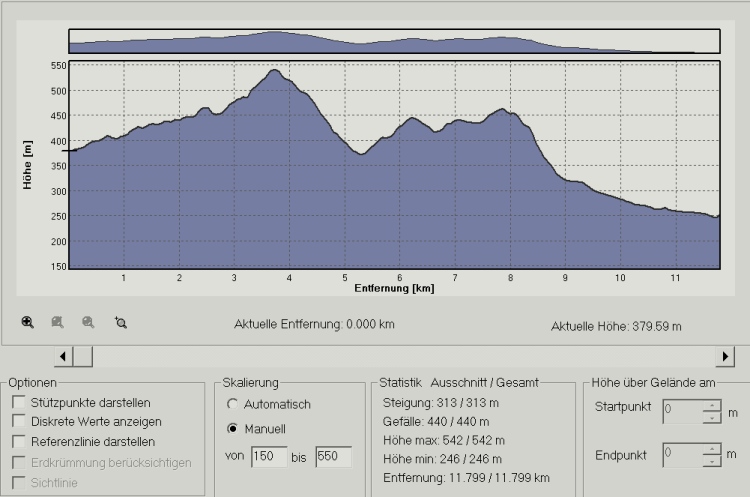Click the 'Optionen' group label
750x497 pixels.
(32, 383)
